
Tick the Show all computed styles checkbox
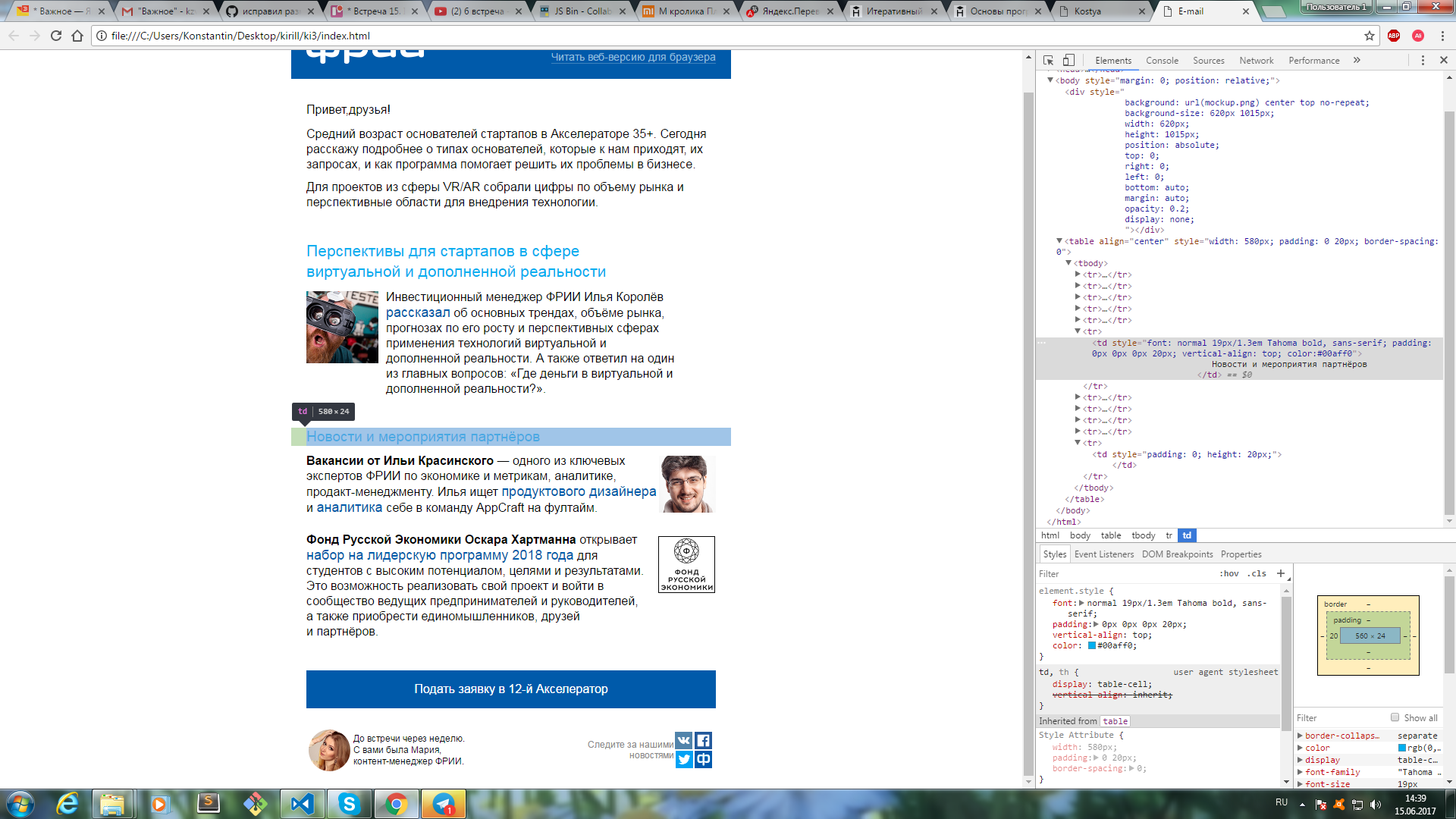[x=1395, y=717]
